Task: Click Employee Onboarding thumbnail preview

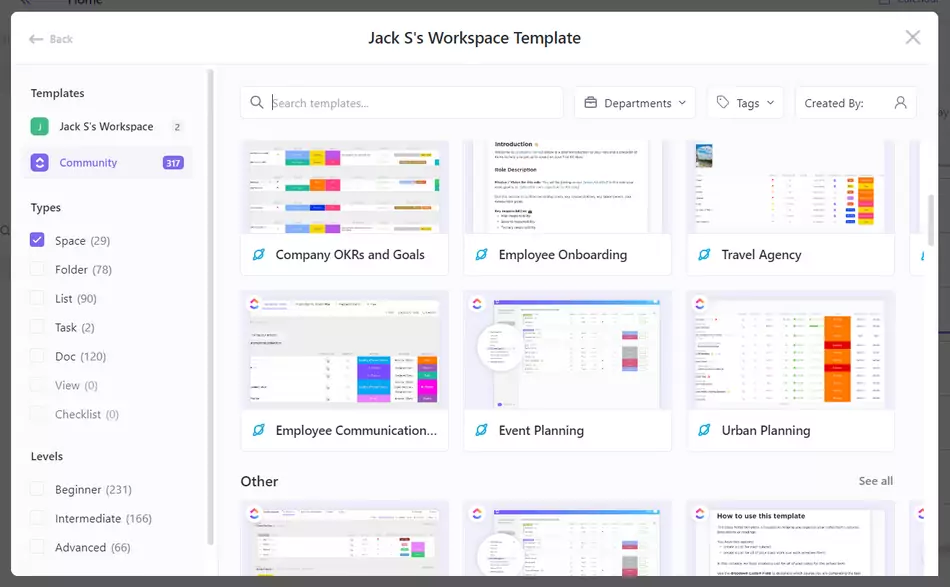Action: click(568, 188)
